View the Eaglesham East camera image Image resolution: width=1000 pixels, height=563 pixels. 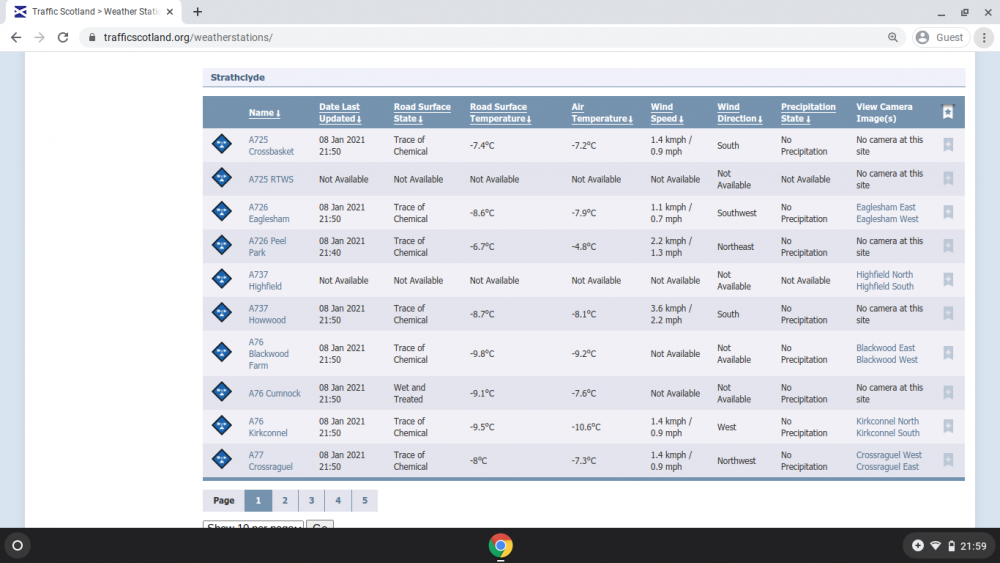click(885, 207)
